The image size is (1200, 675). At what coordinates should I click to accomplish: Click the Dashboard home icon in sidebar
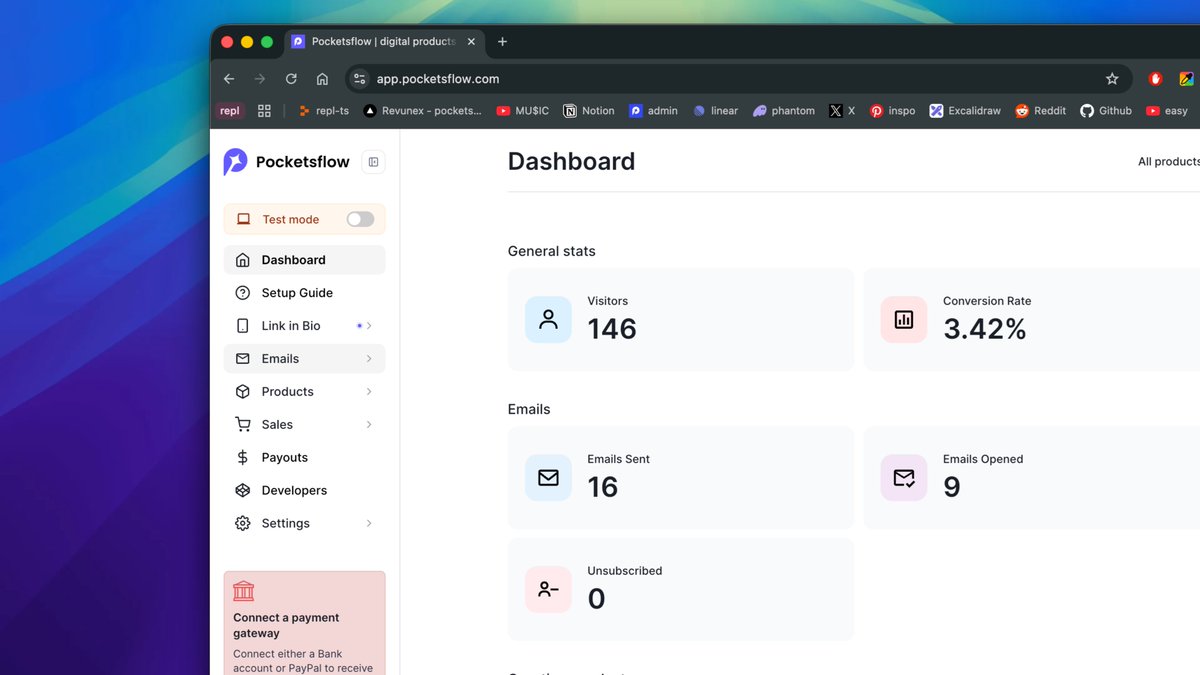pos(242,260)
